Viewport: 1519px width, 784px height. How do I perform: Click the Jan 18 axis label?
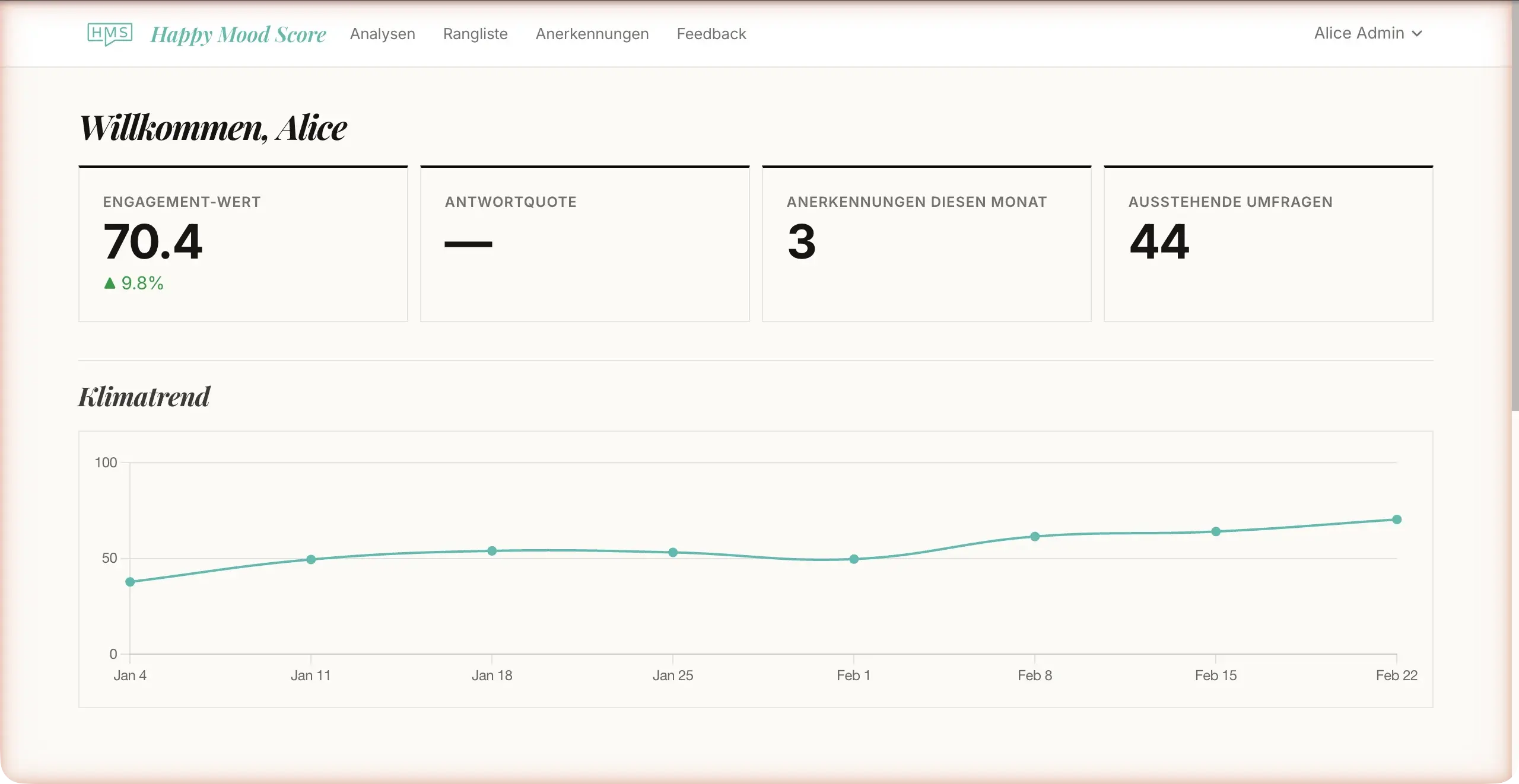(x=492, y=675)
